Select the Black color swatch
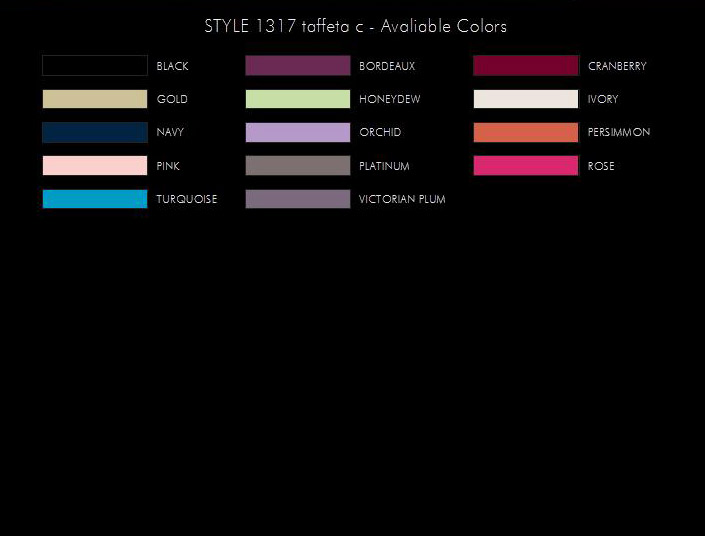This screenshot has width=705, height=536. [x=95, y=66]
